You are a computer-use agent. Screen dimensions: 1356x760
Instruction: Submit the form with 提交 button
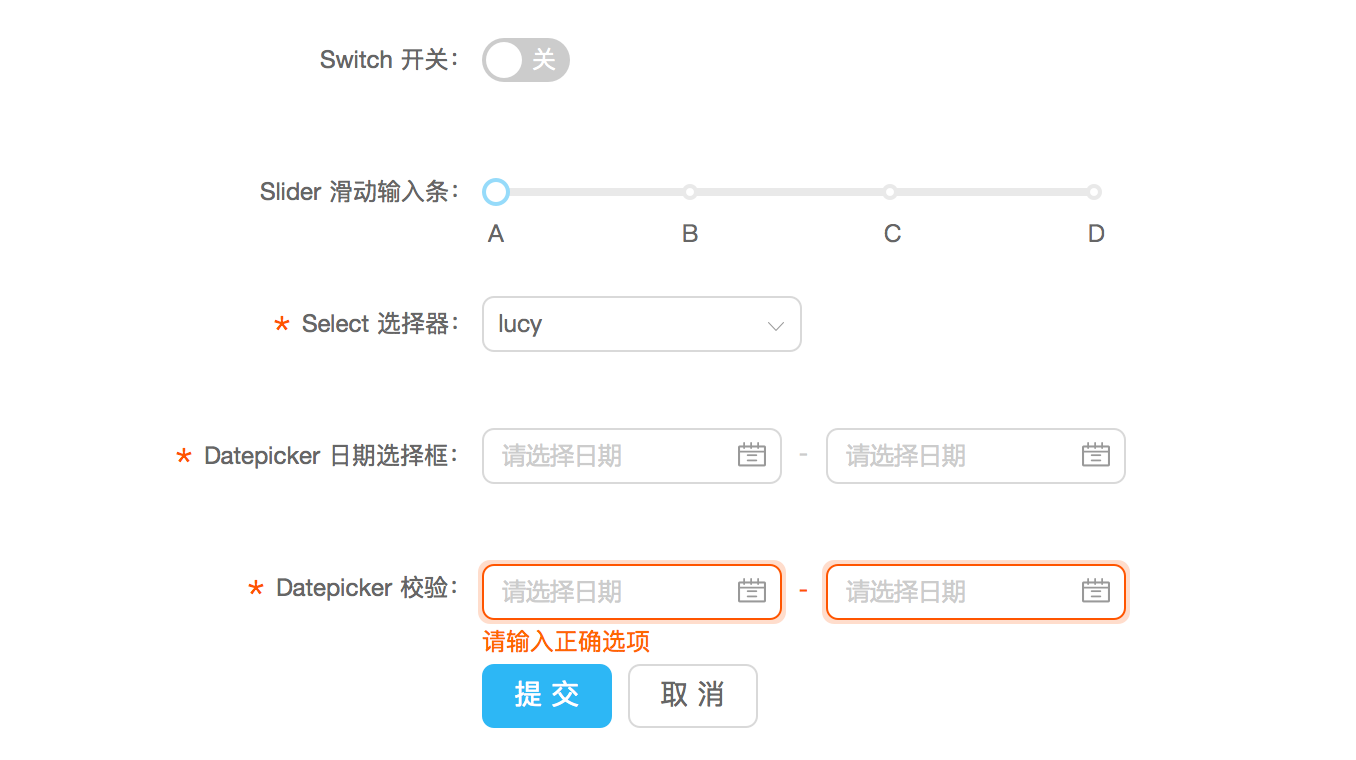click(547, 696)
